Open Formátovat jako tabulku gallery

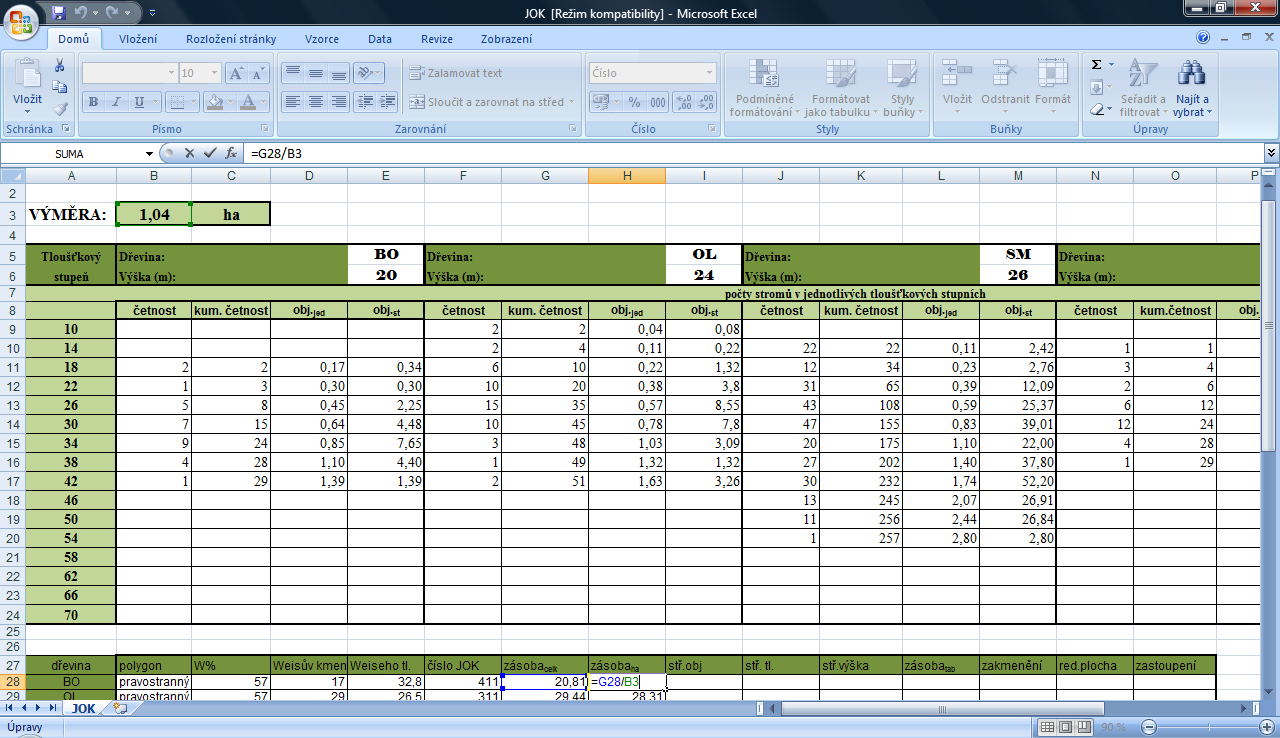(x=840, y=88)
